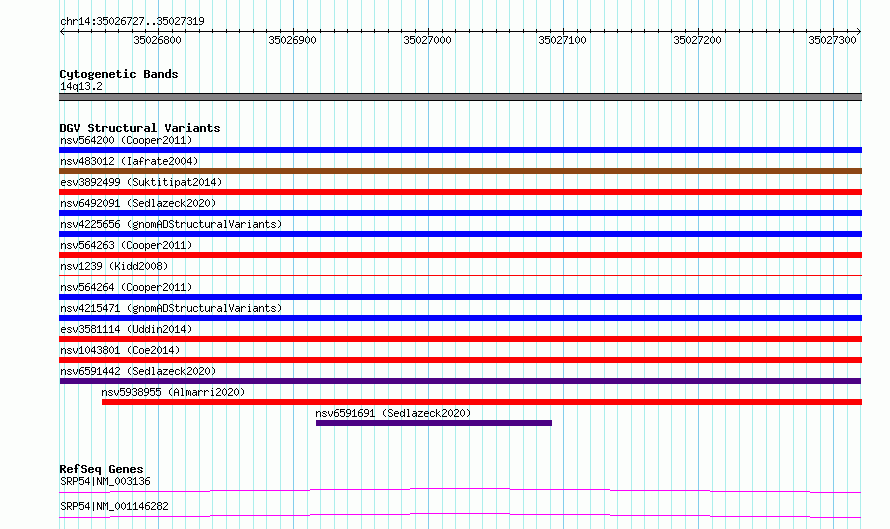
Task: Click the blue bar for nsv4225656
Action: click(460, 234)
